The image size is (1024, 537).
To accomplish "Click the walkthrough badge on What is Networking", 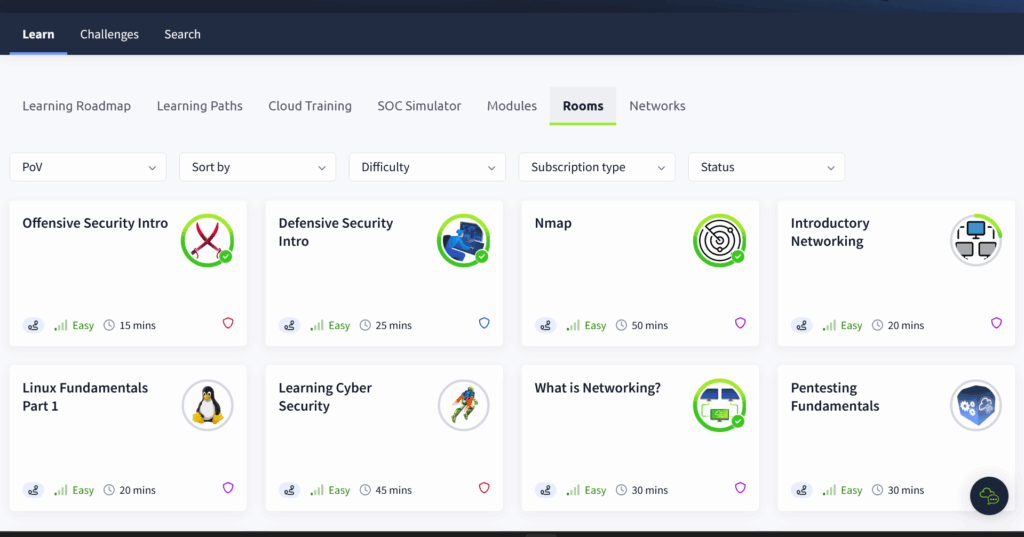I will click(x=545, y=490).
